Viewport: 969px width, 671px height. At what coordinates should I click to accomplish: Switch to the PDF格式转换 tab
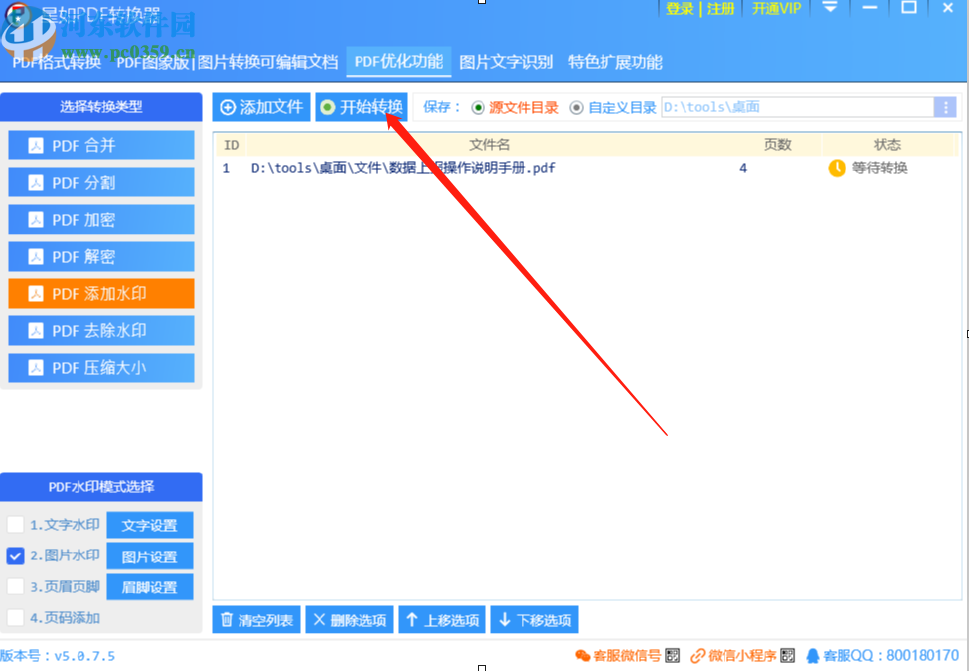click(56, 61)
